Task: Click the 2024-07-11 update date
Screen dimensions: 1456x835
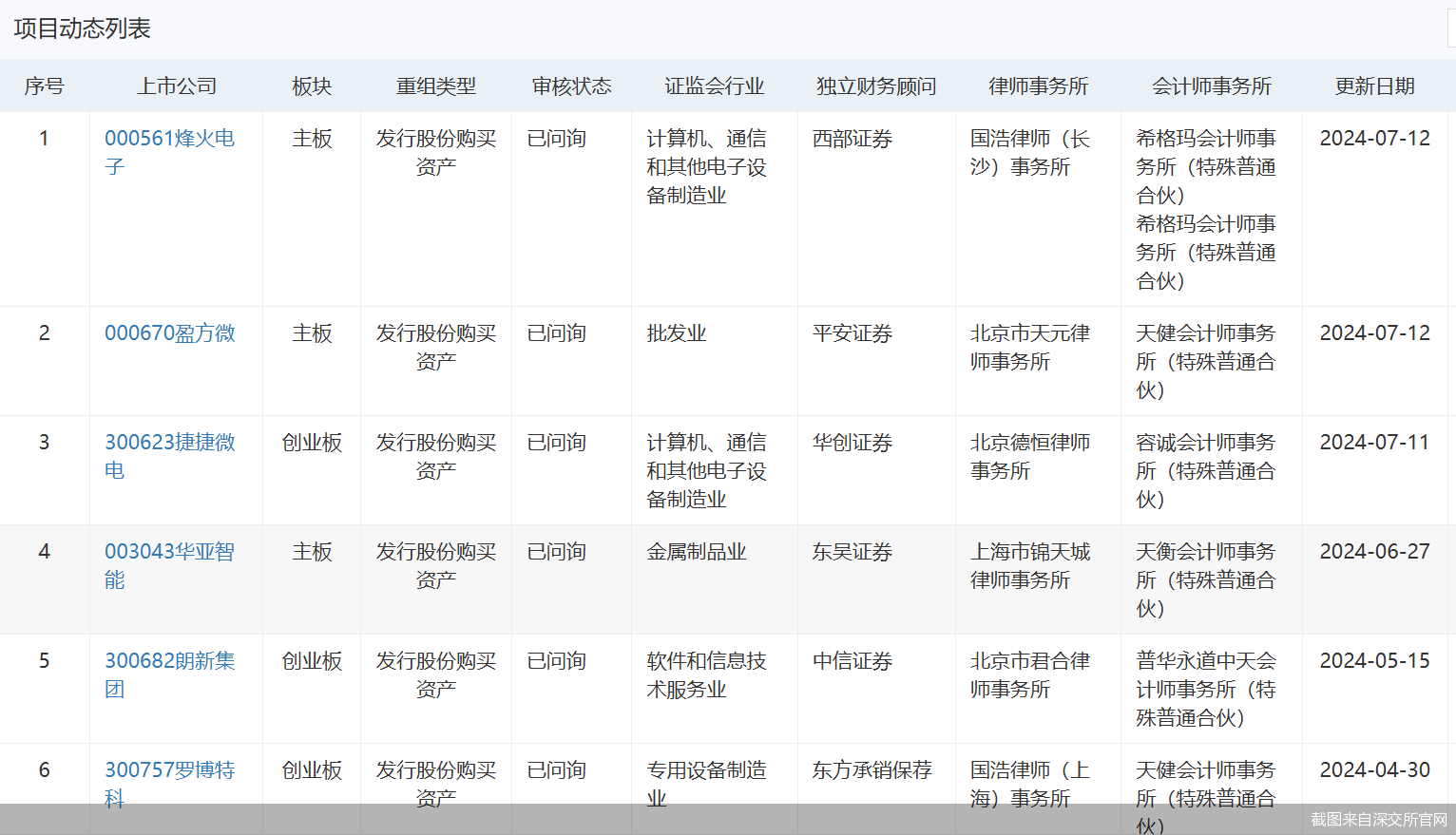Action: tap(1374, 443)
